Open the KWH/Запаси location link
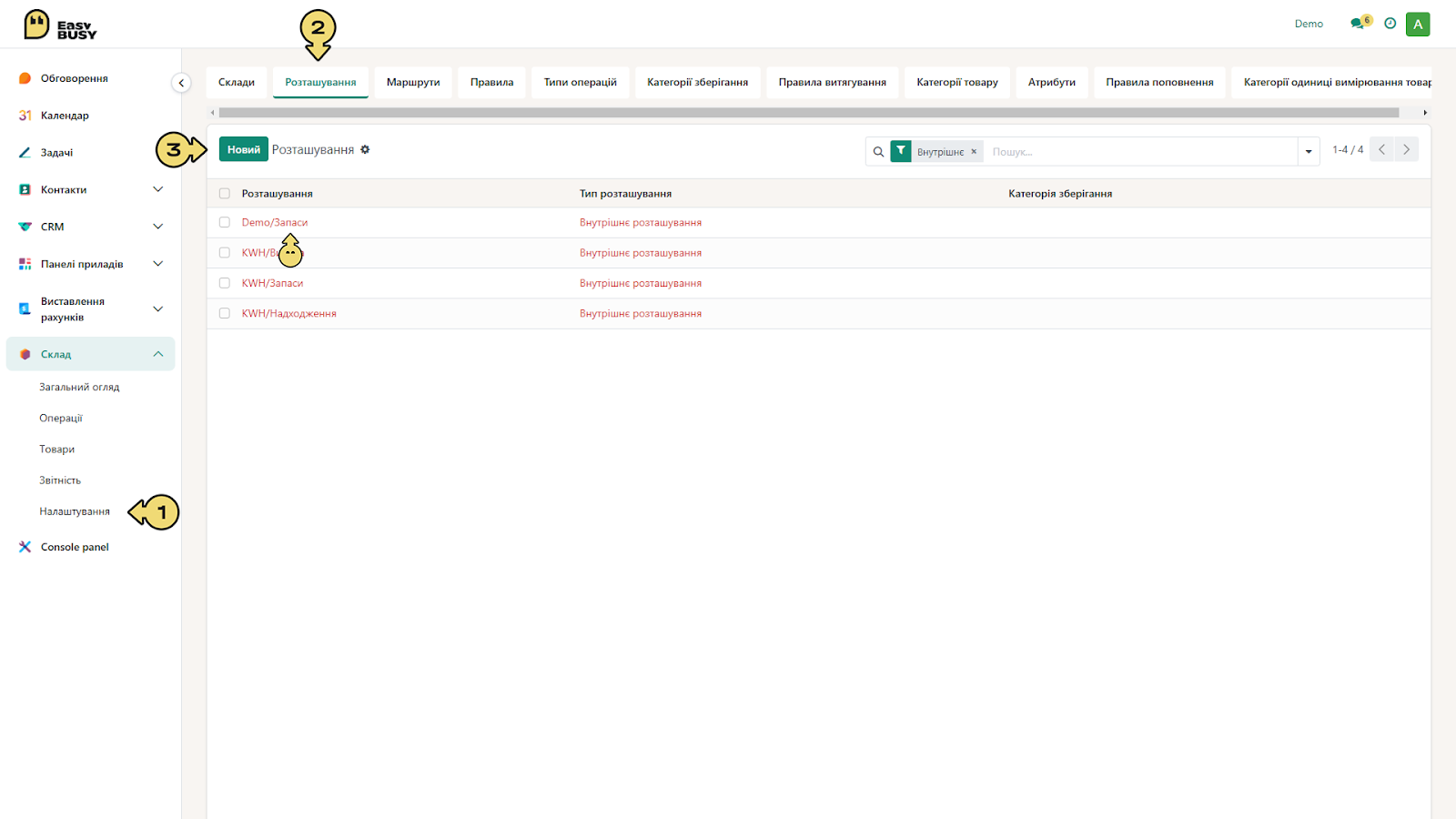Viewport: 1456px width, 819px height. coord(273,283)
